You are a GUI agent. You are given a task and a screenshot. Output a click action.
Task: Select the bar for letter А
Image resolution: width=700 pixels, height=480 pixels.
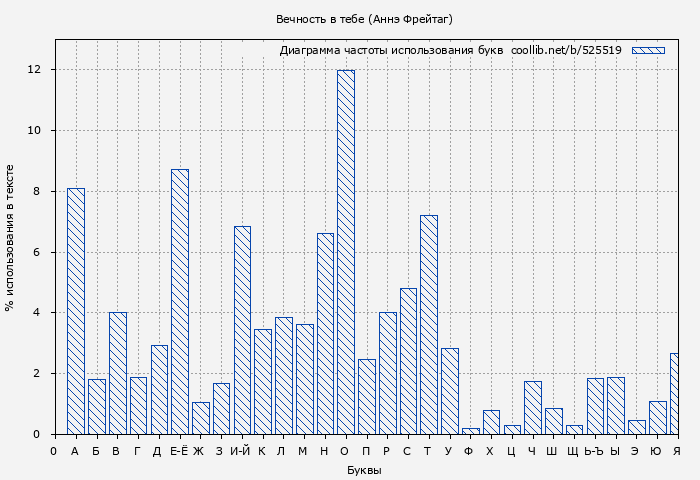pos(76,311)
